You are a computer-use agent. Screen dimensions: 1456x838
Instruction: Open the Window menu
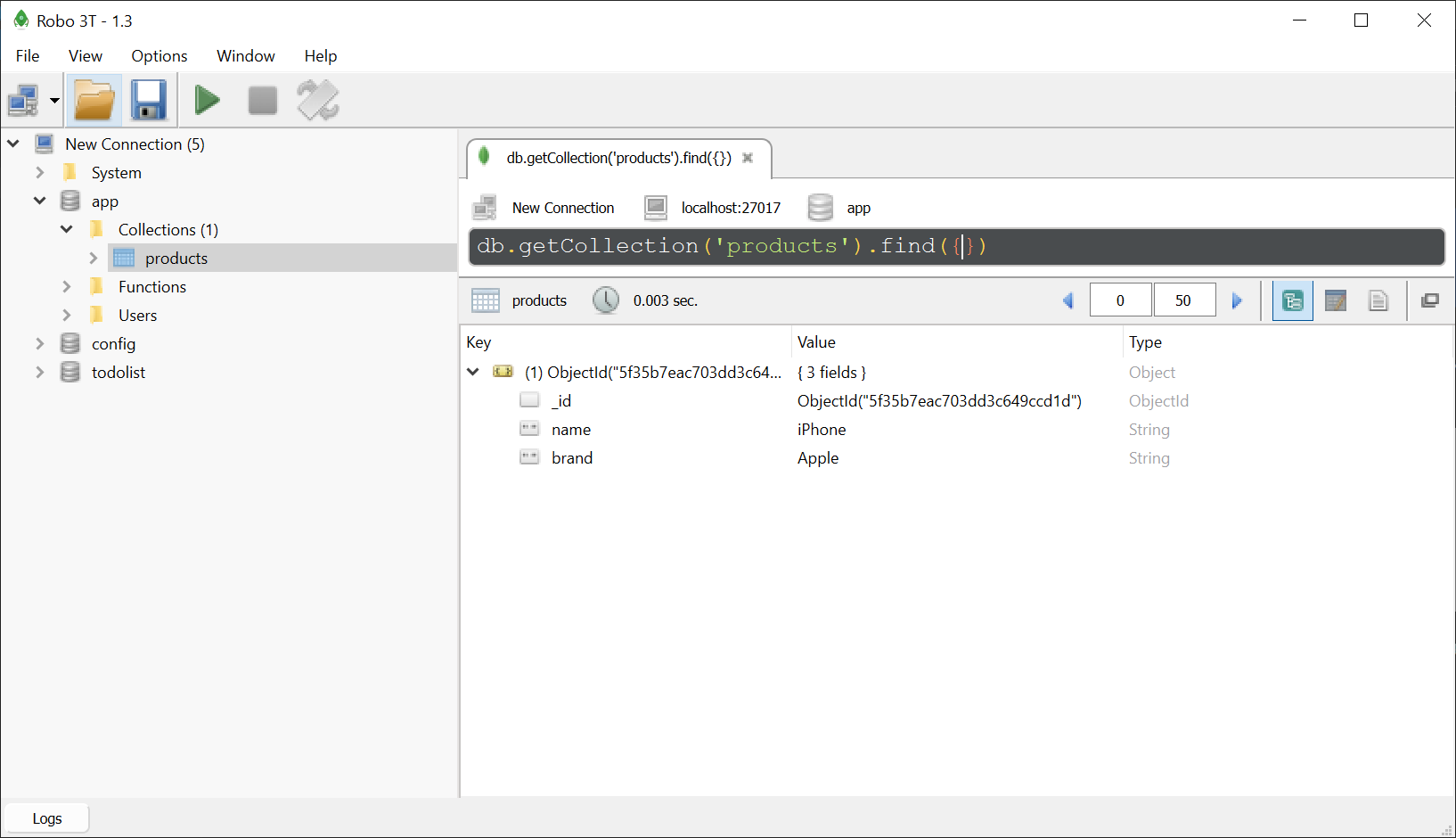pos(246,55)
